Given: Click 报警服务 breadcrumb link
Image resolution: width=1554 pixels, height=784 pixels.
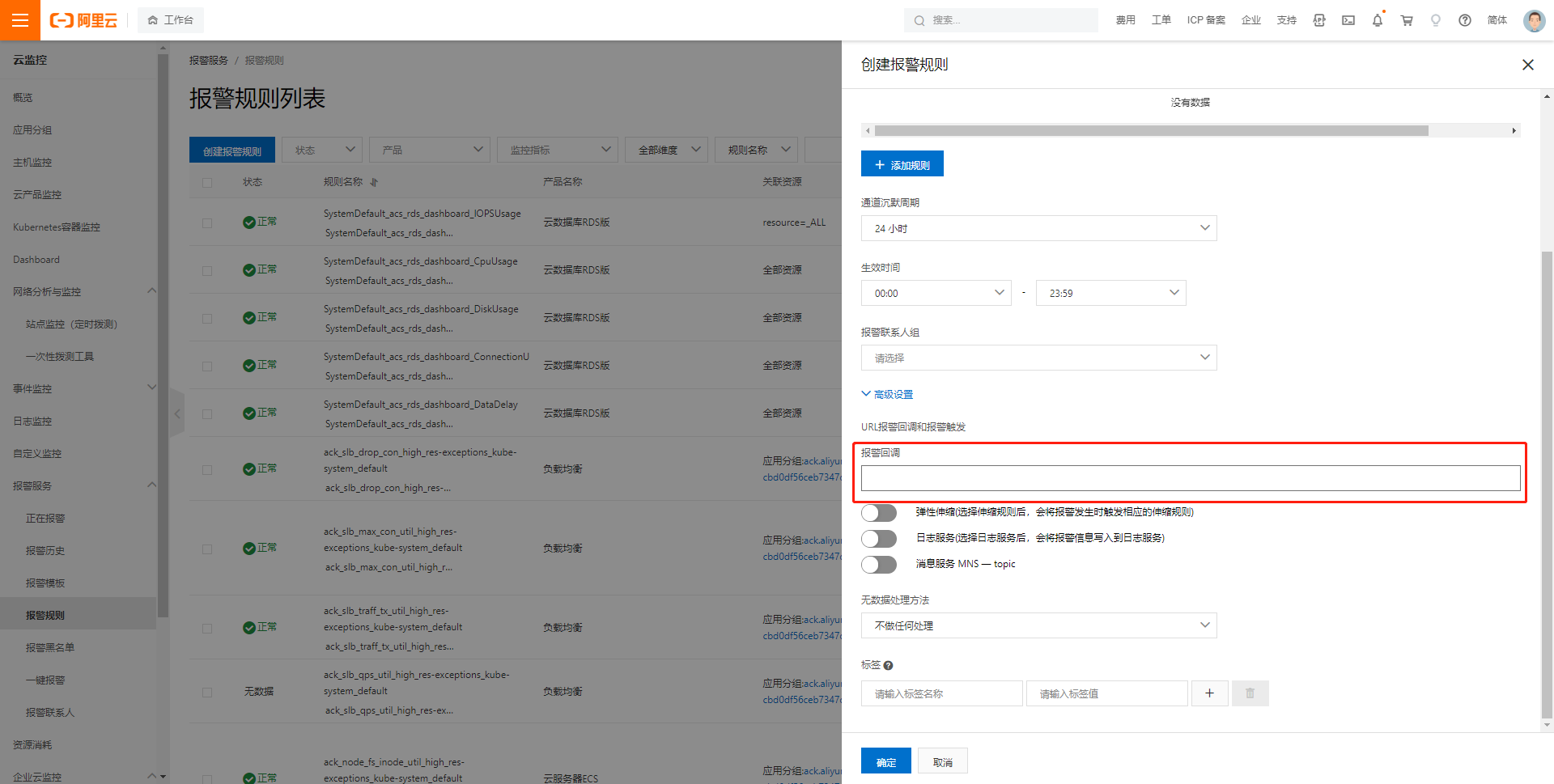Looking at the screenshot, I should click(209, 61).
